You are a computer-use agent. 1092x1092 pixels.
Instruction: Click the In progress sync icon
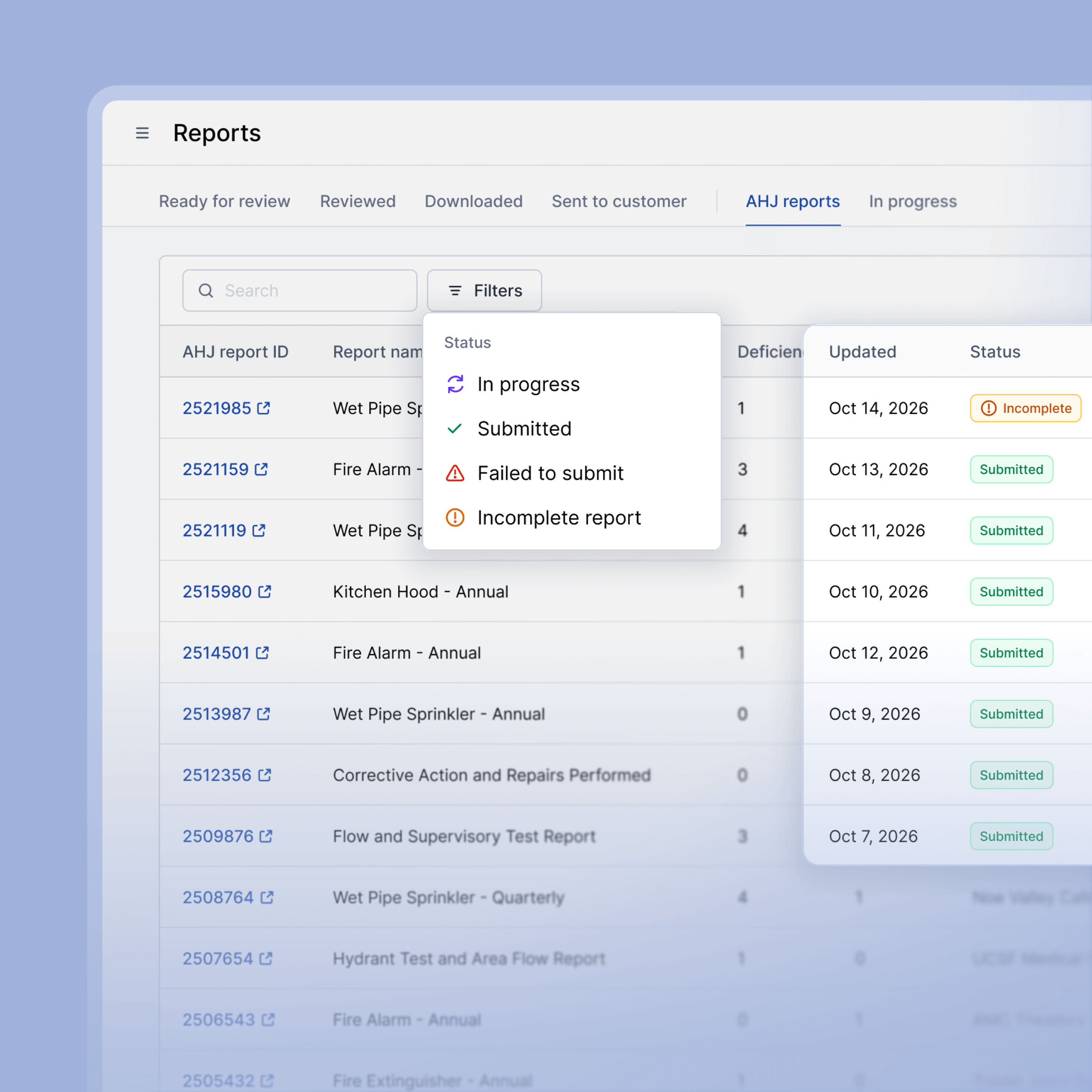[455, 384]
